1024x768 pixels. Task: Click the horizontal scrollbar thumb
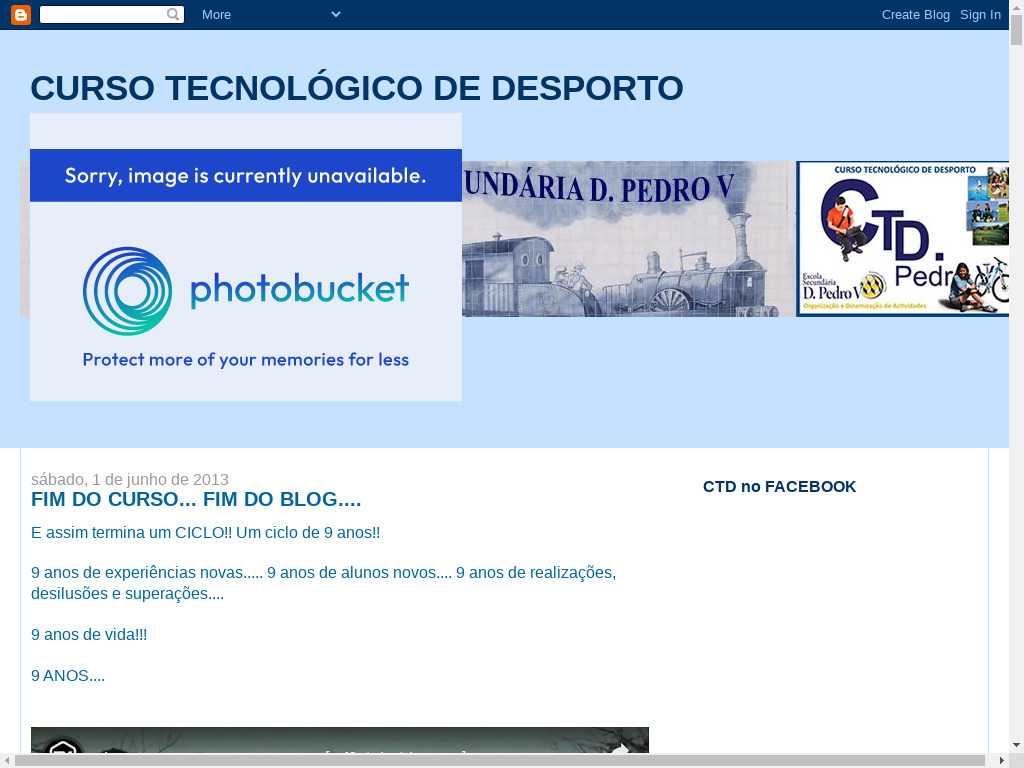(500, 761)
